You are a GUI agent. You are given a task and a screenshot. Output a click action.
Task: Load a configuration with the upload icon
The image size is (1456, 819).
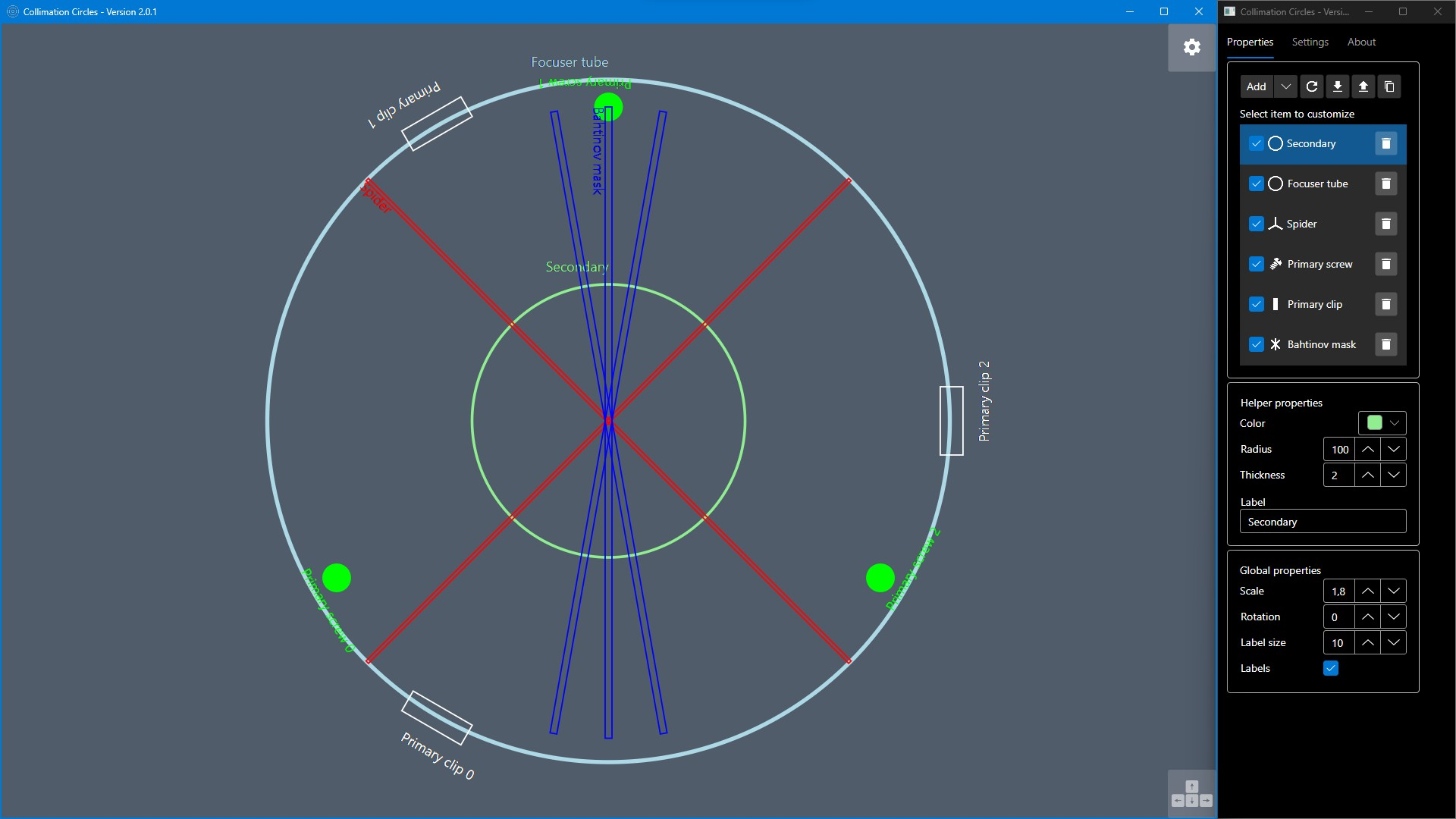point(1363,86)
